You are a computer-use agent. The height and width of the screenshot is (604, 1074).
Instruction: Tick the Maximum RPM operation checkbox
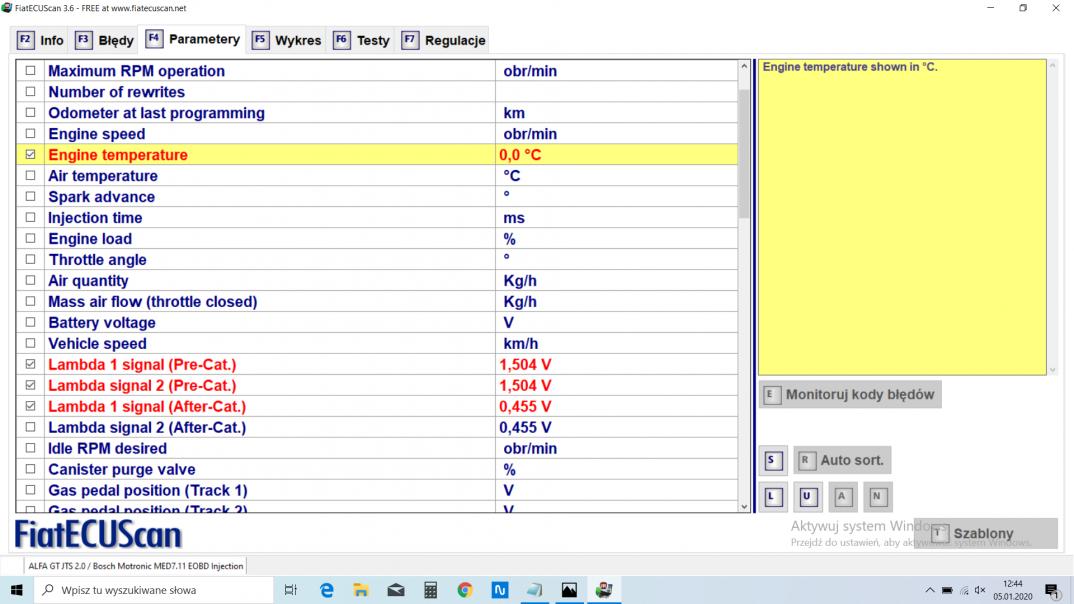point(30,71)
